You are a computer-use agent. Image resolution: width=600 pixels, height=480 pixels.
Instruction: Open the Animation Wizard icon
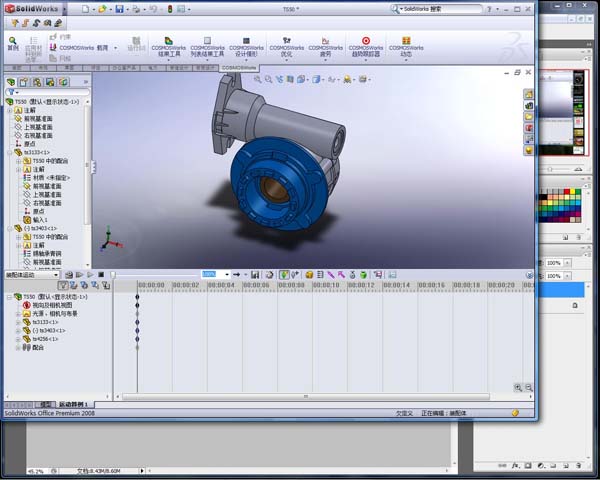(x=270, y=274)
